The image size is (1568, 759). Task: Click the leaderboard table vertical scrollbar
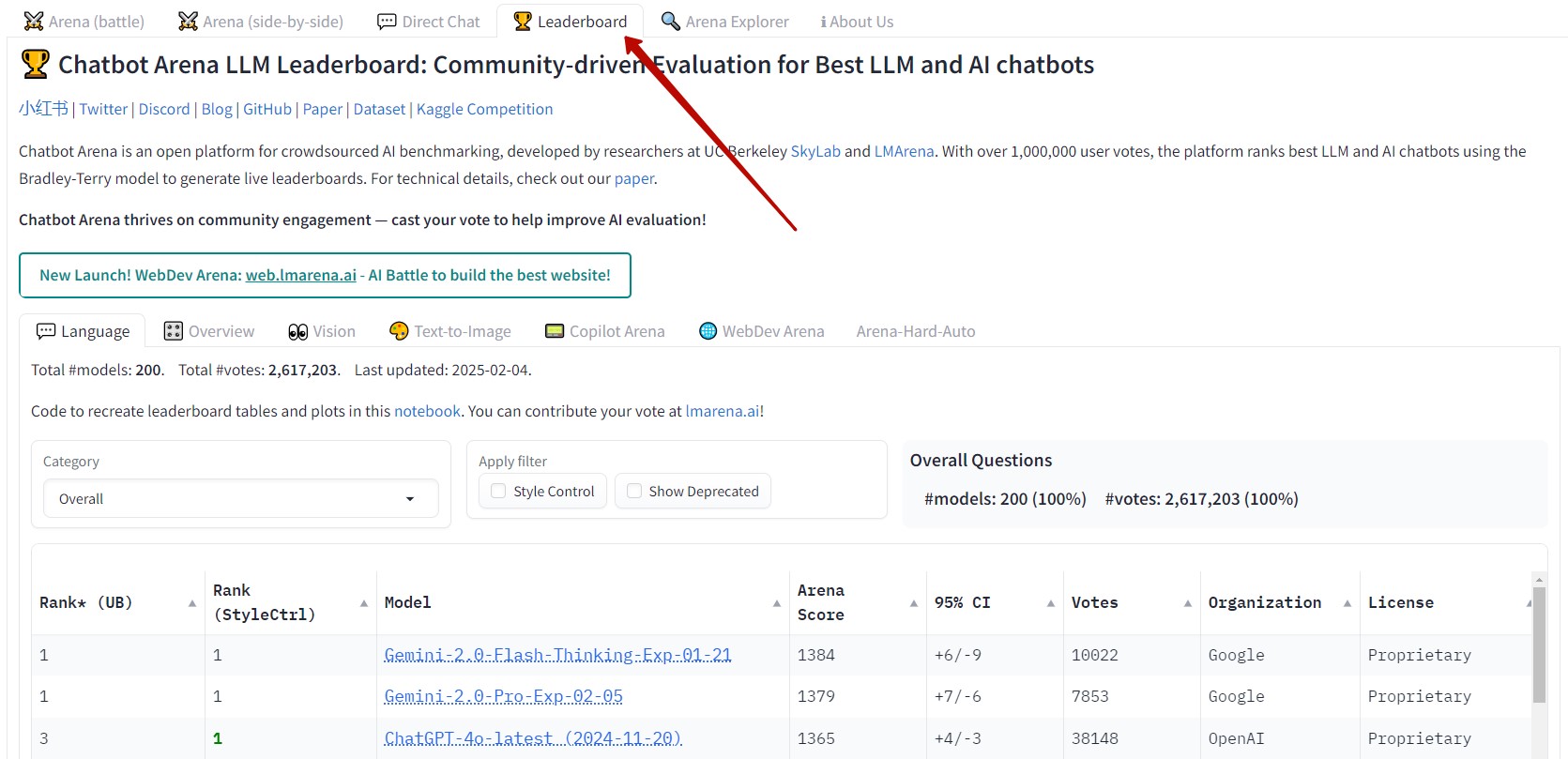click(x=1539, y=647)
